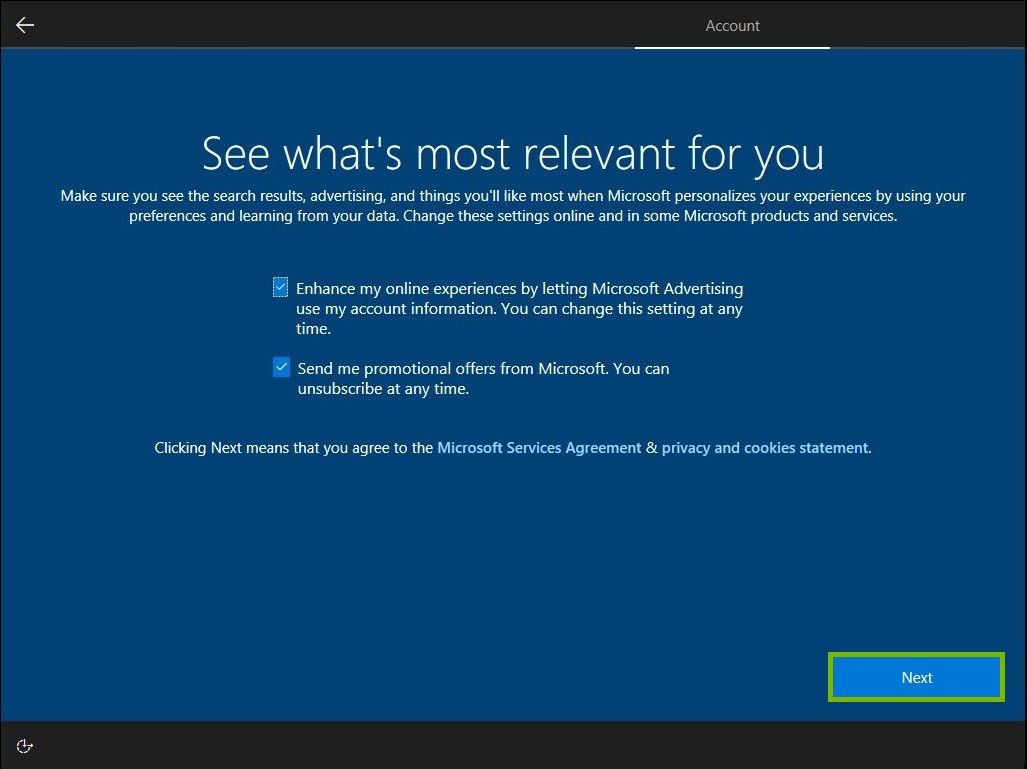Open the Microsoft Services Agreement link
This screenshot has width=1027, height=769.
(539, 448)
